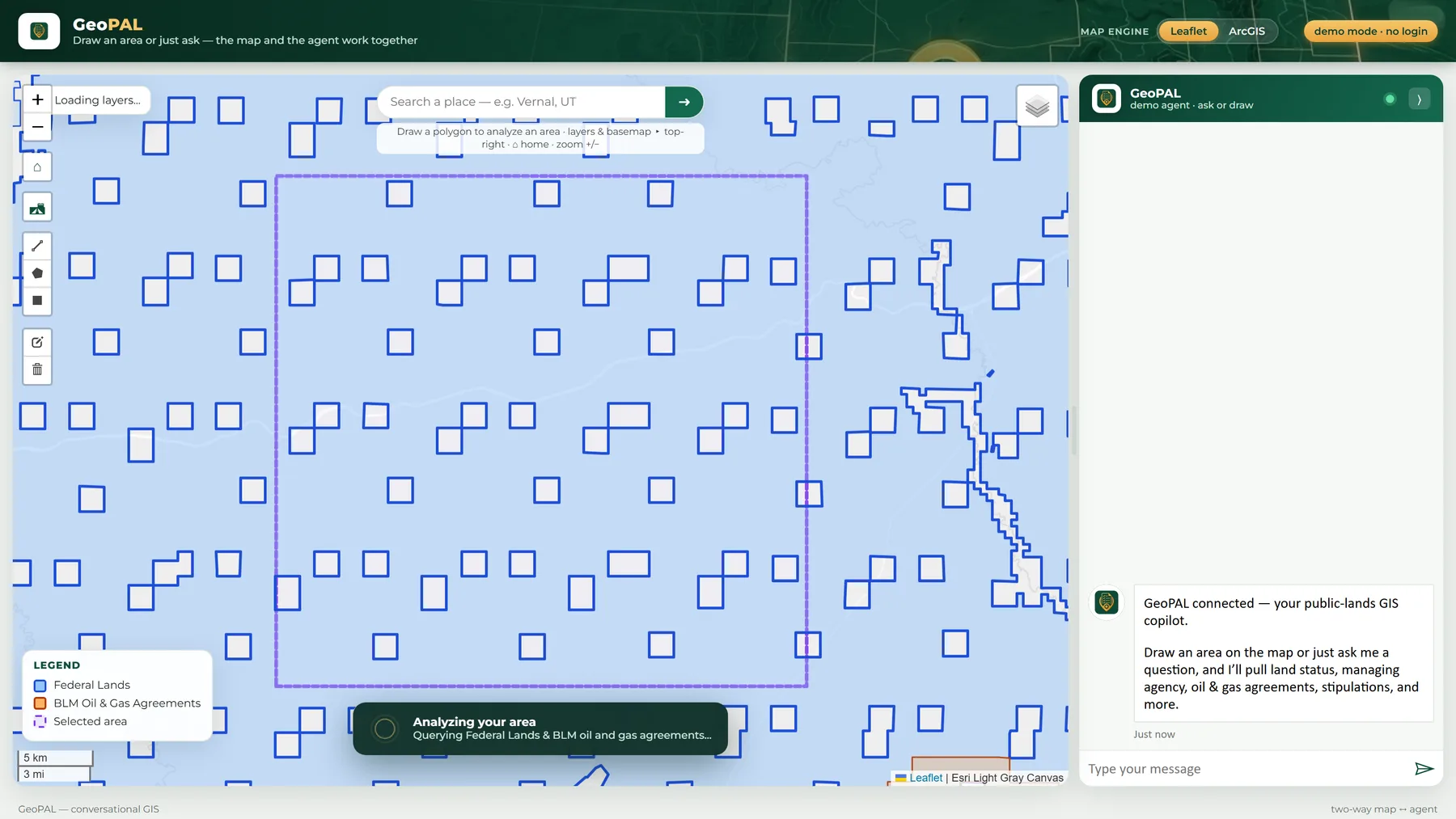The image size is (1456, 819).
Task: Click the assistant avatar beside welcome message
Action: [1107, 602]
